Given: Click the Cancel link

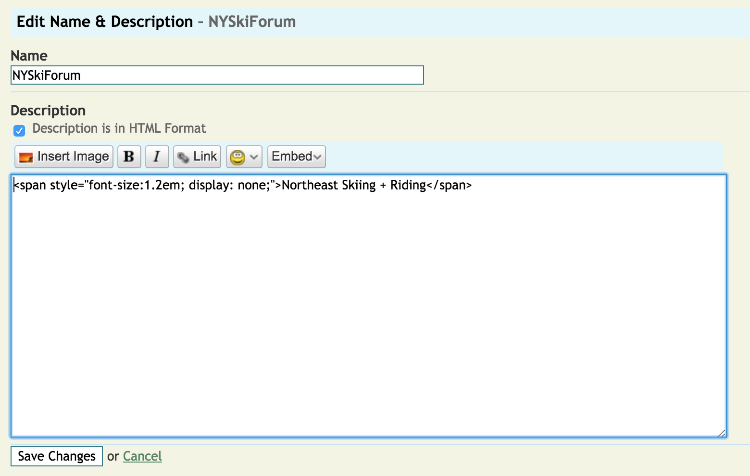Looking at the screenshot, I should pyautogui.click(x=142, y=456).
